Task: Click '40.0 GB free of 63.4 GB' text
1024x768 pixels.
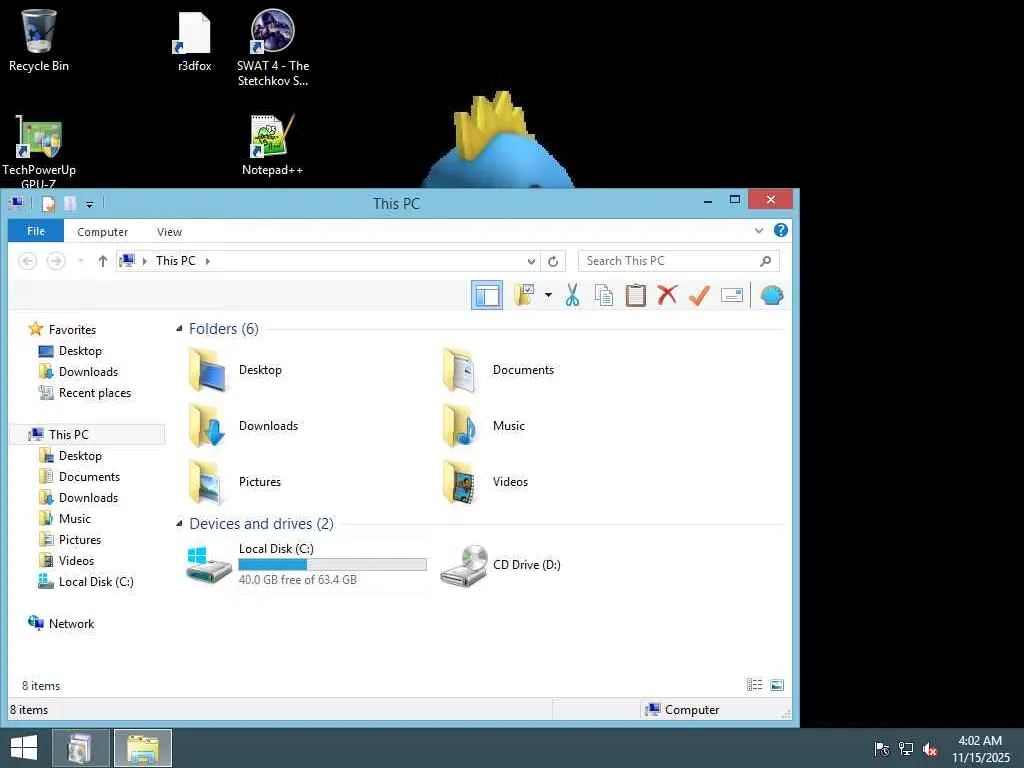Action: [x=298, y=580]
